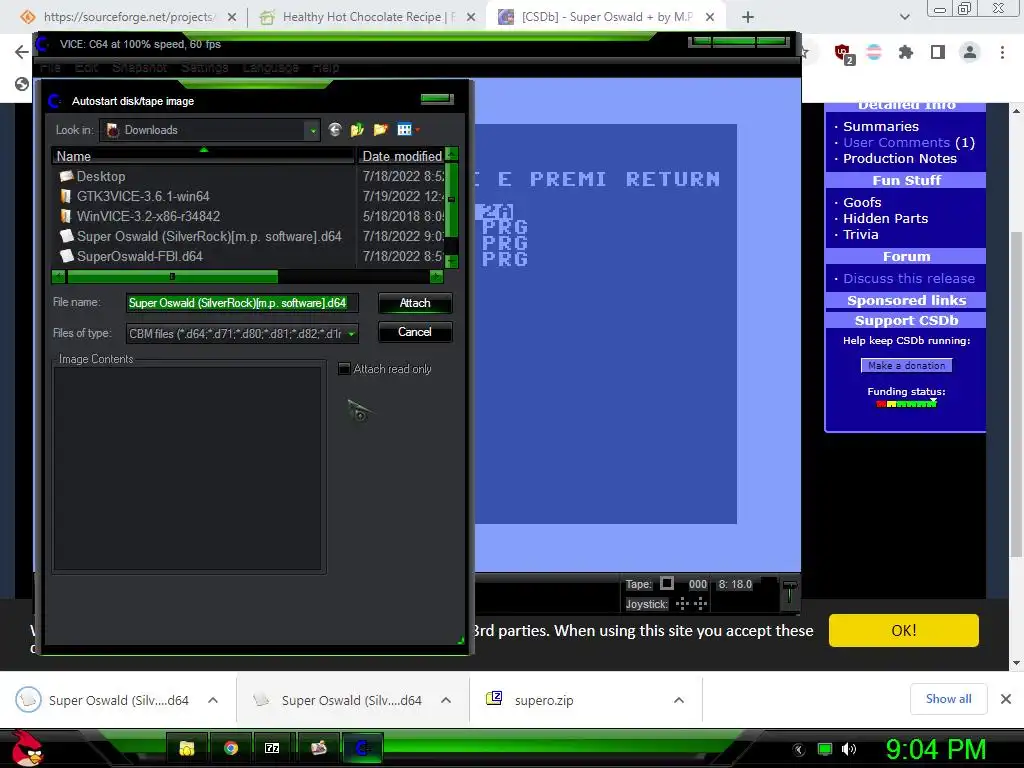This screenshot has width=1024, height=768.
Task: Click the browser back arrow
Action: (x=22, y=52)
